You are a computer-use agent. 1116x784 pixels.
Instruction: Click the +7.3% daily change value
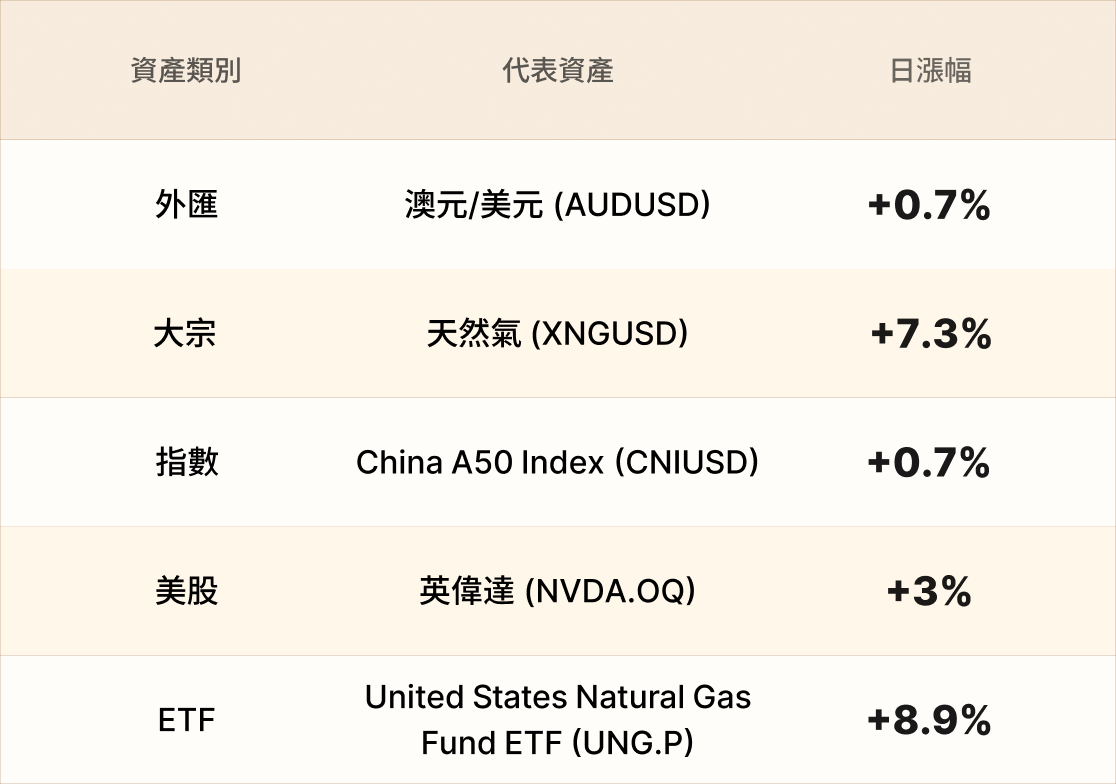(930, 334)
